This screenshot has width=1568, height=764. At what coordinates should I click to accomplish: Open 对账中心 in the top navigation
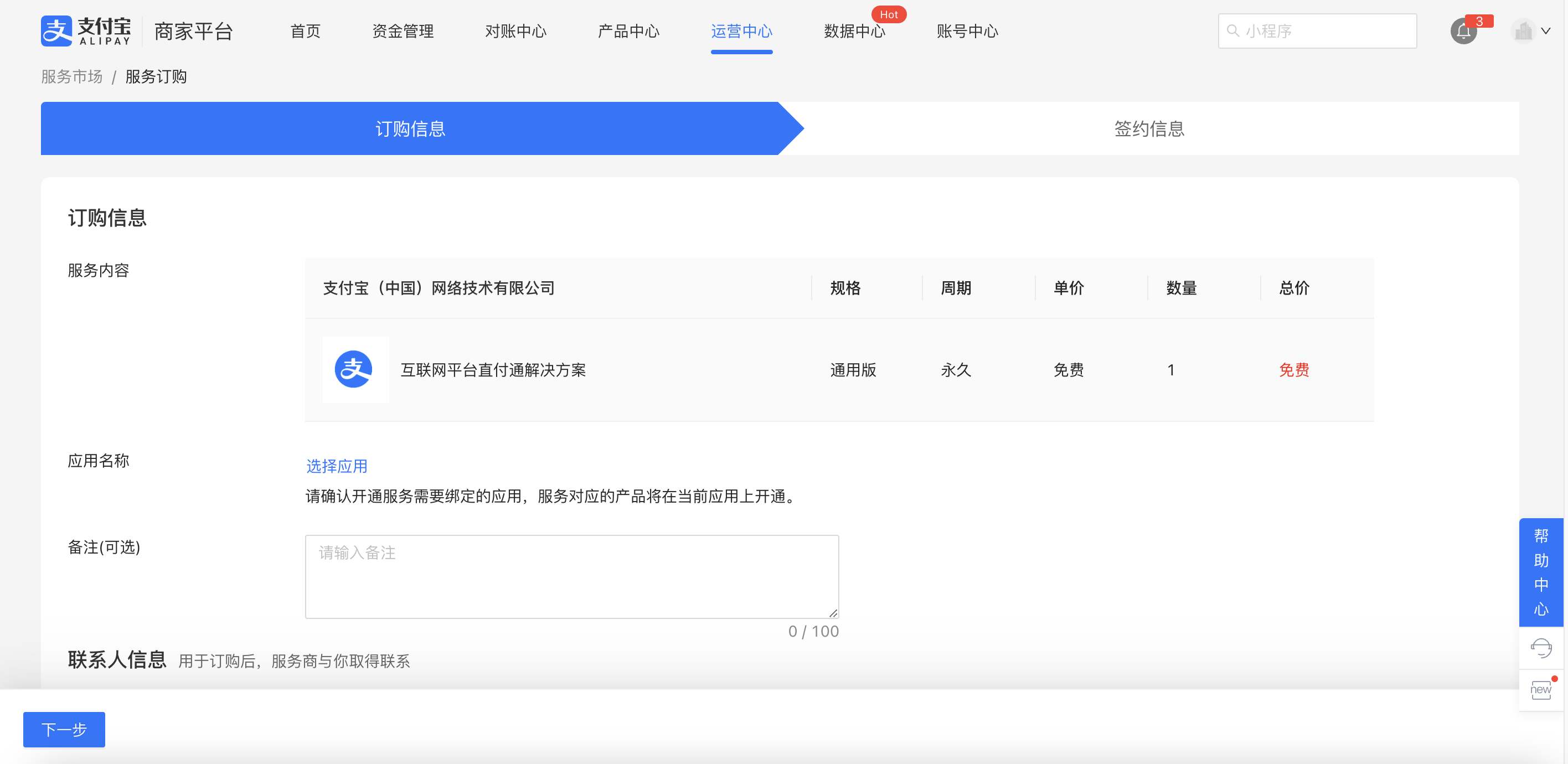point(515,31)
